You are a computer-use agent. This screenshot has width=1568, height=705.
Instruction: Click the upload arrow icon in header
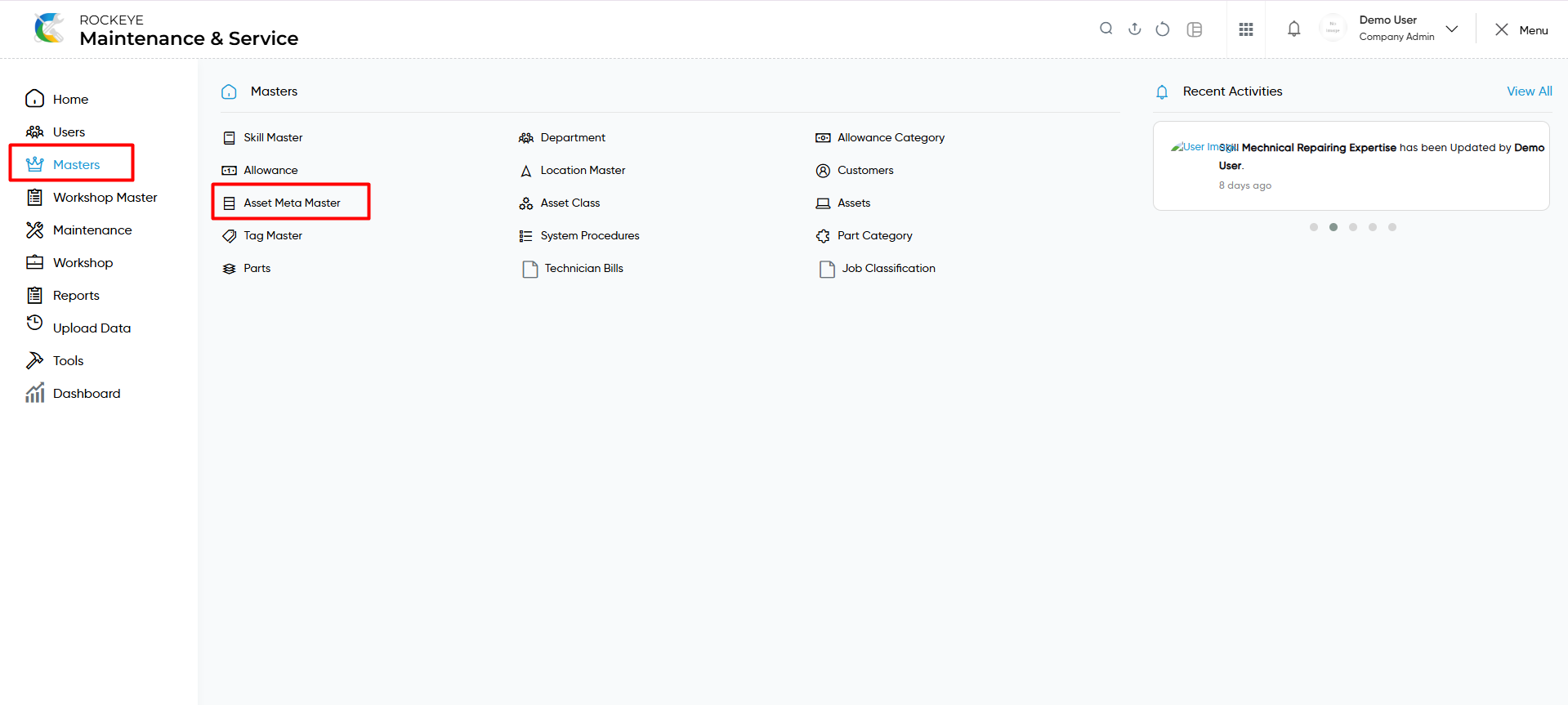1135,29
